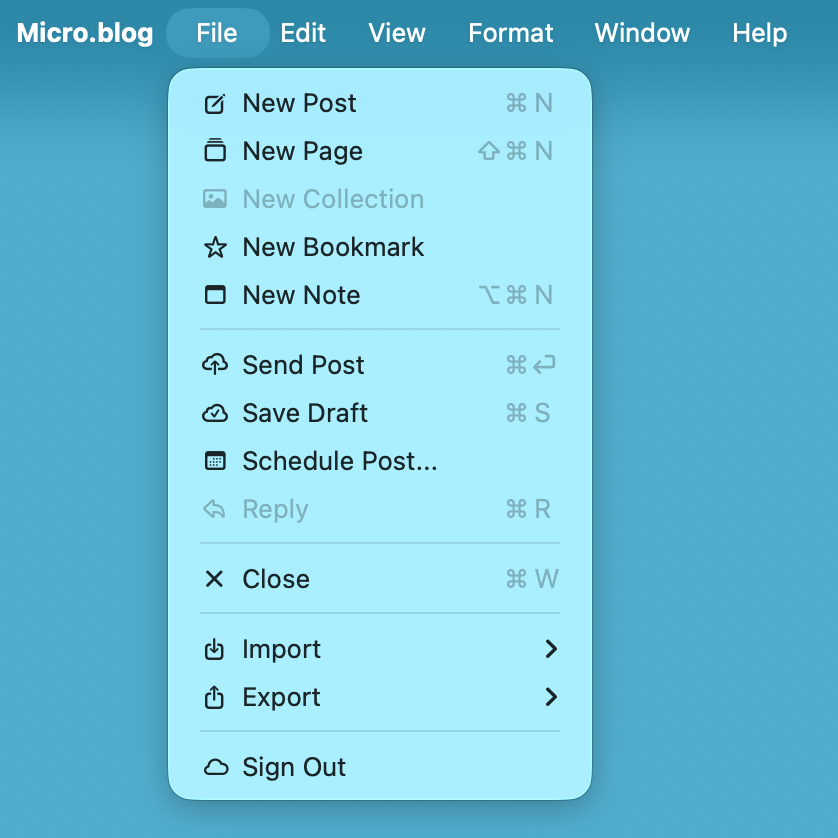The image size is (838, 838).
Task: Click the ⌘S shortcut beside Save Draft
Action: [528, 413]
